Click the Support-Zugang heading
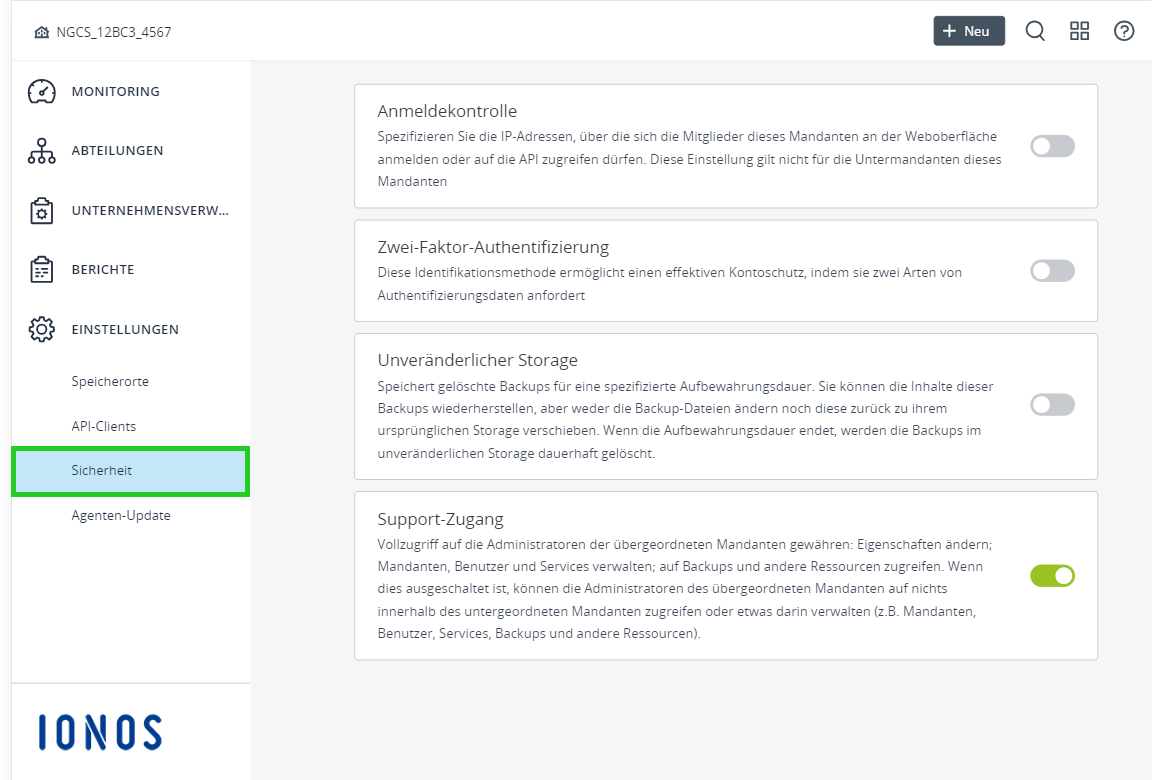The image size is (1152, 780). (x=441, y=519)
